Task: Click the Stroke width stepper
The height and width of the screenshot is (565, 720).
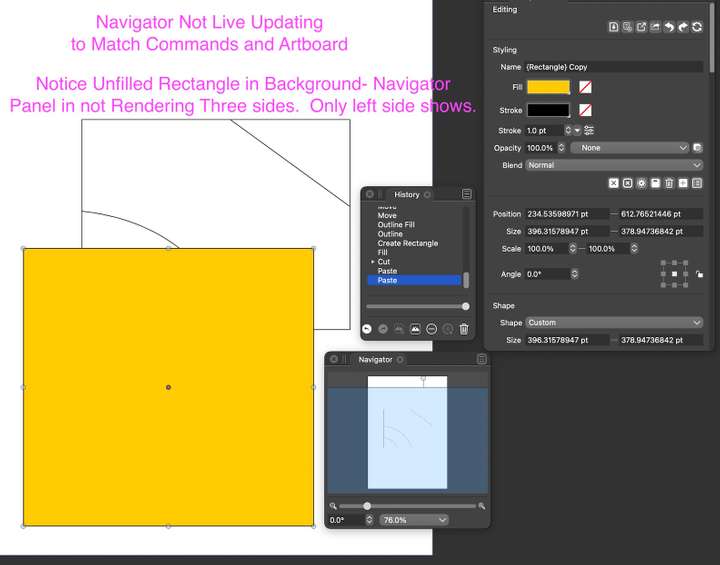Action: 568,130
